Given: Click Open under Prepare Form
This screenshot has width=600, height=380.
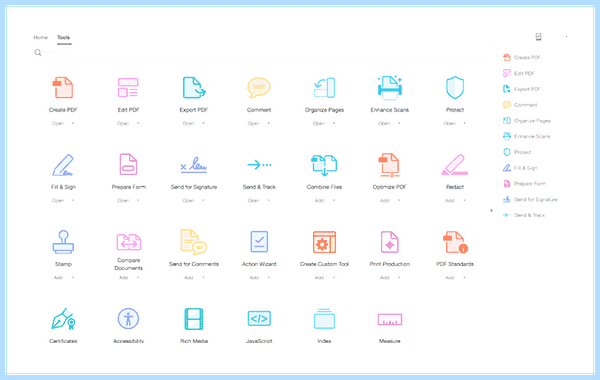Looking at the screenshot, I should (123, 200).
